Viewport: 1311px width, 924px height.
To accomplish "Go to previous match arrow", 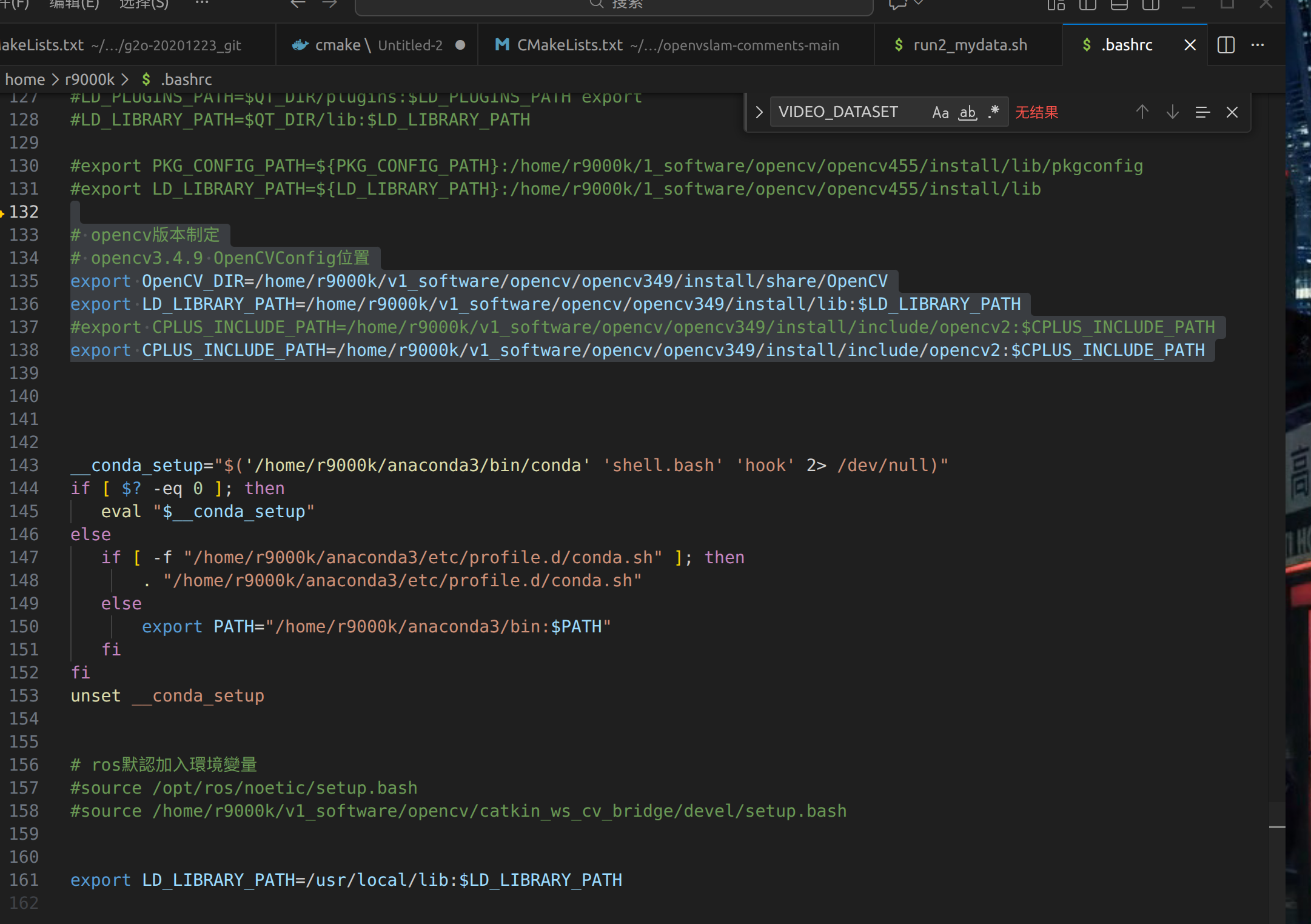I will (x=1142, y=113).
